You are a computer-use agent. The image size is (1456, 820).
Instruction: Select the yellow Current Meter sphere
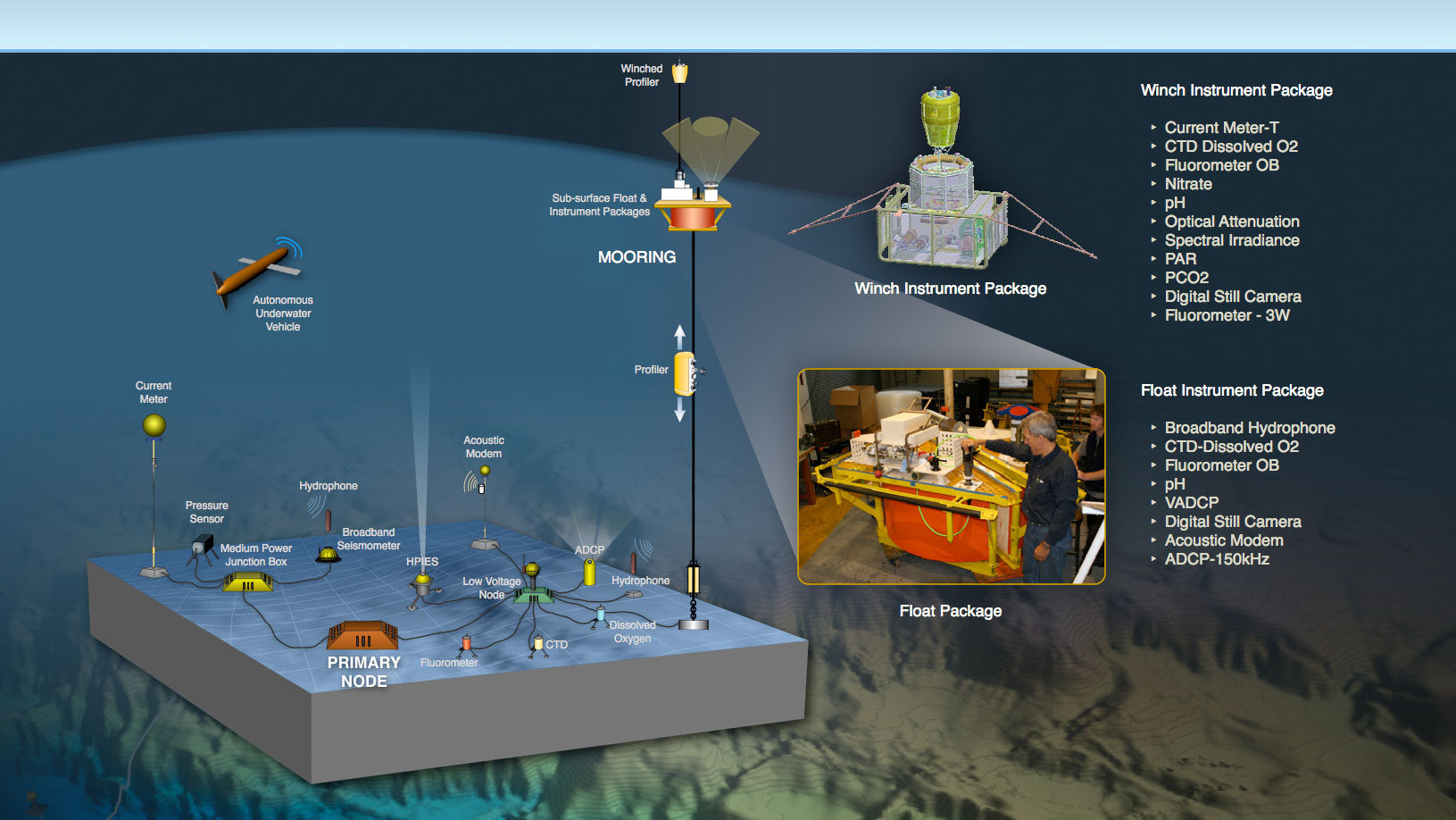(154, 425)
